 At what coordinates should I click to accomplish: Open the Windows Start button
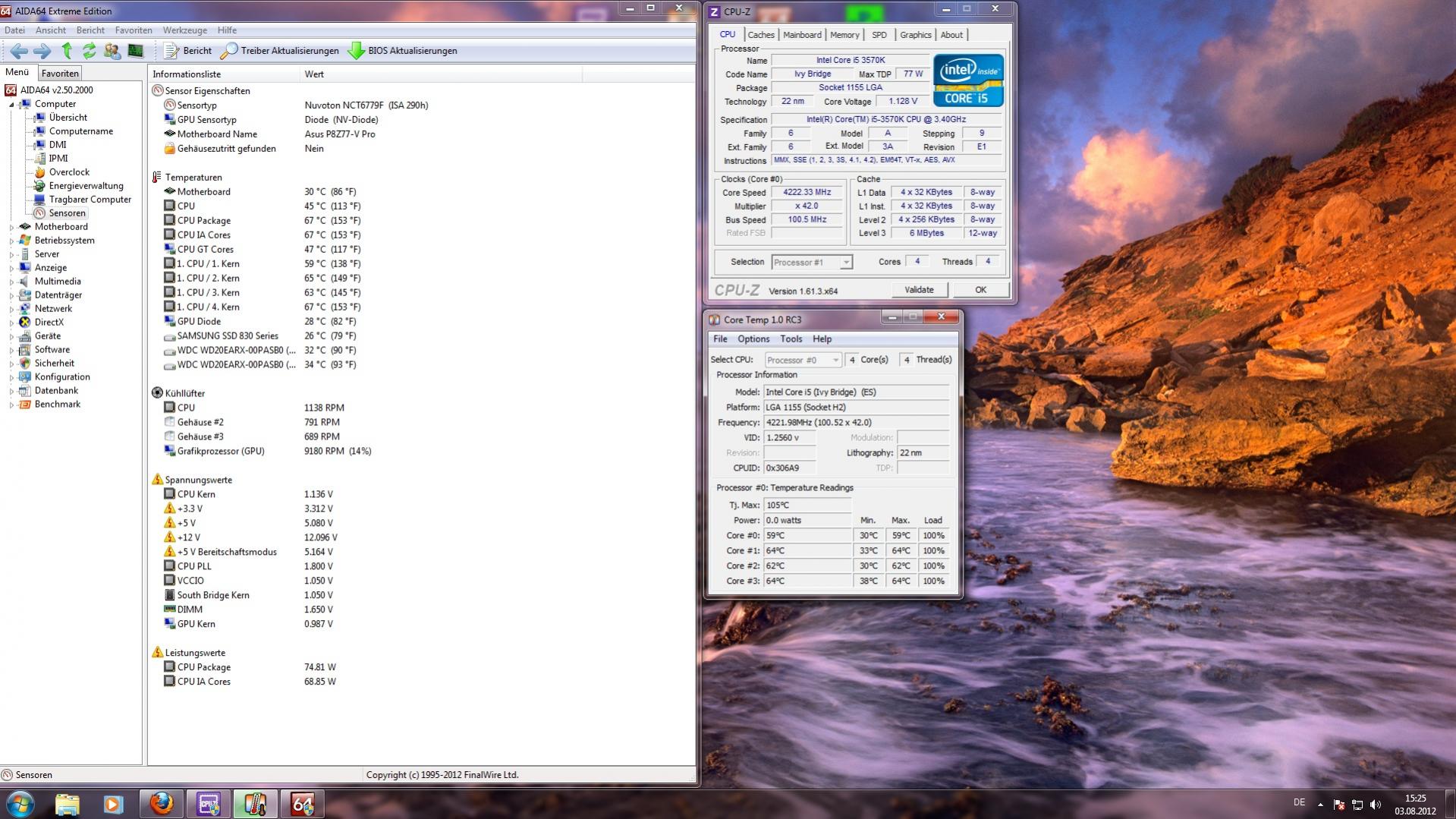pos(20,804)
